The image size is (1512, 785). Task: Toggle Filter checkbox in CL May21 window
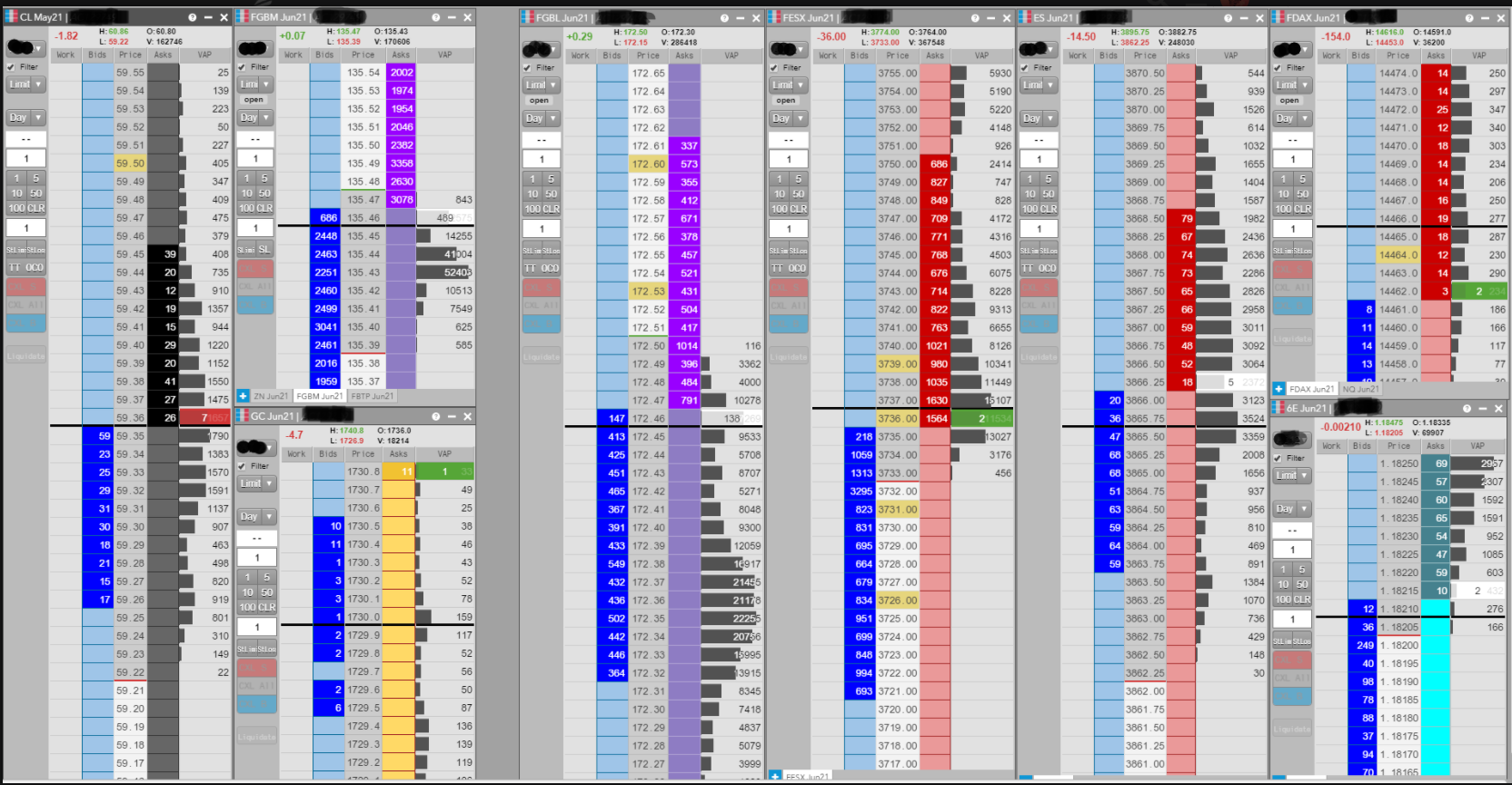11,67
